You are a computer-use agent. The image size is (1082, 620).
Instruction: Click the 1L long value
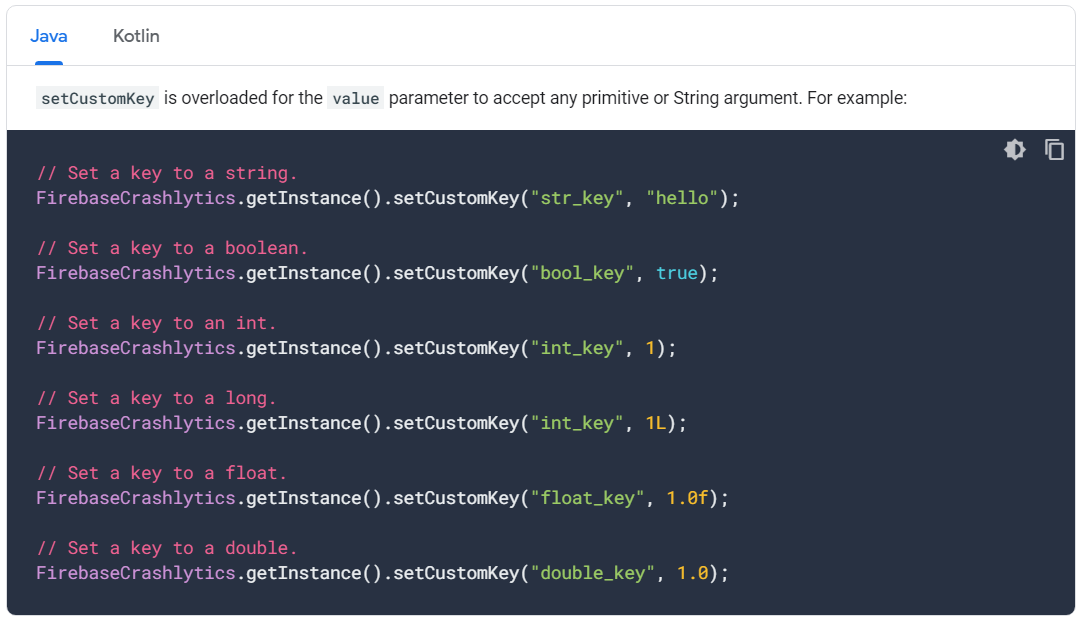click(656, 423)
